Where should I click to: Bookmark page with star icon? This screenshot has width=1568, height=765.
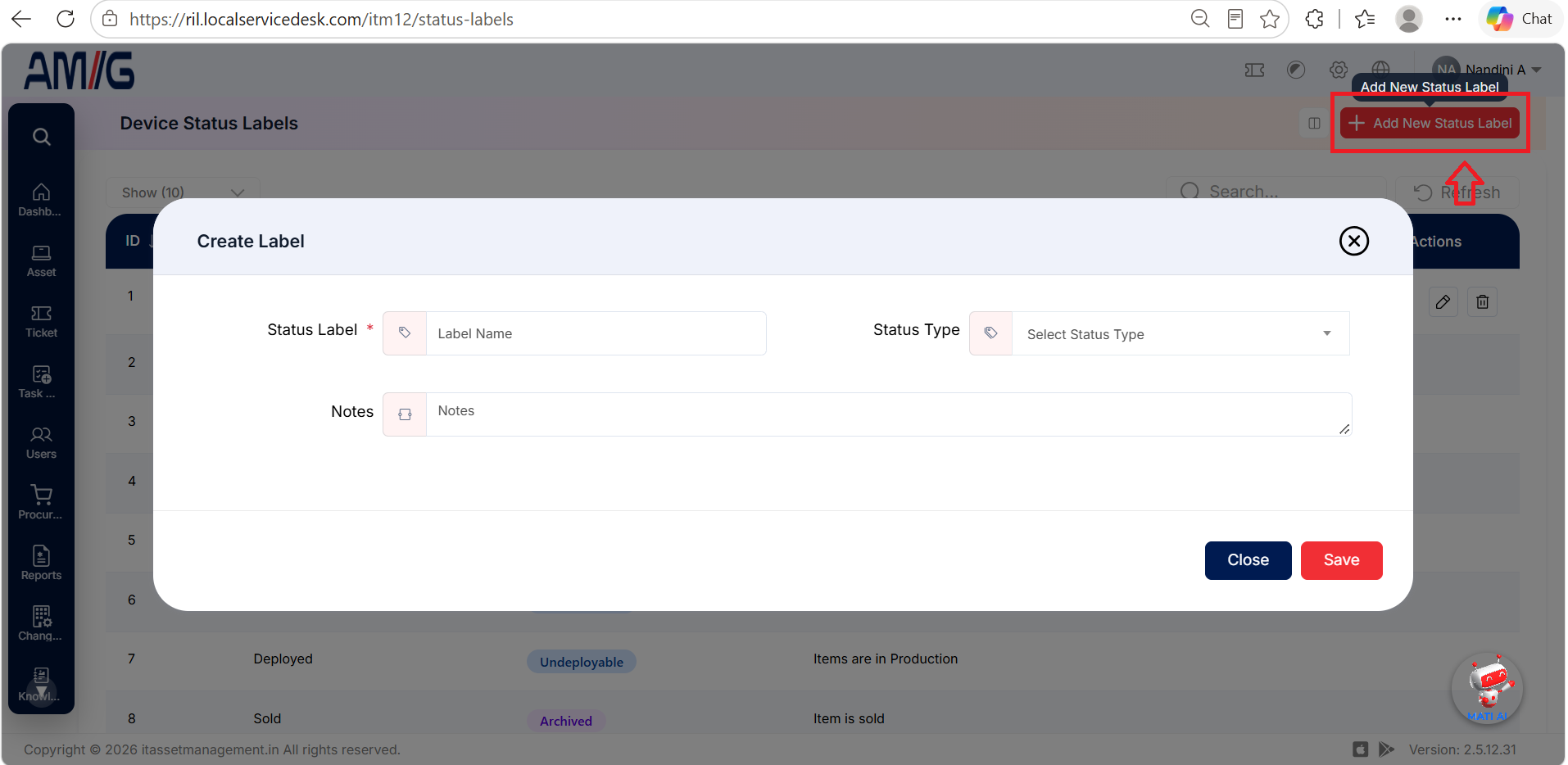1270,19
